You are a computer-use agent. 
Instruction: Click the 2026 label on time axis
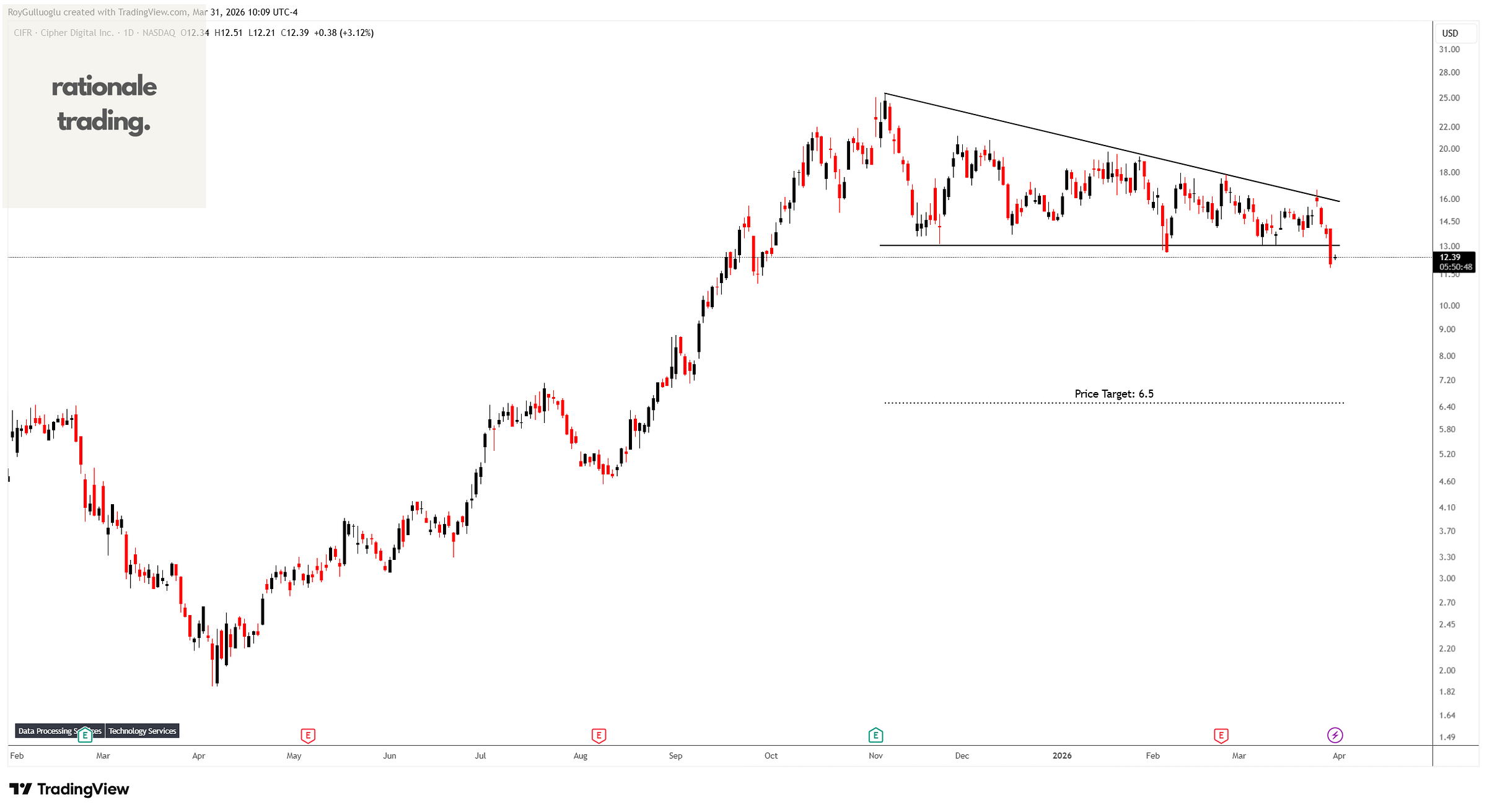coord(1061,756)
